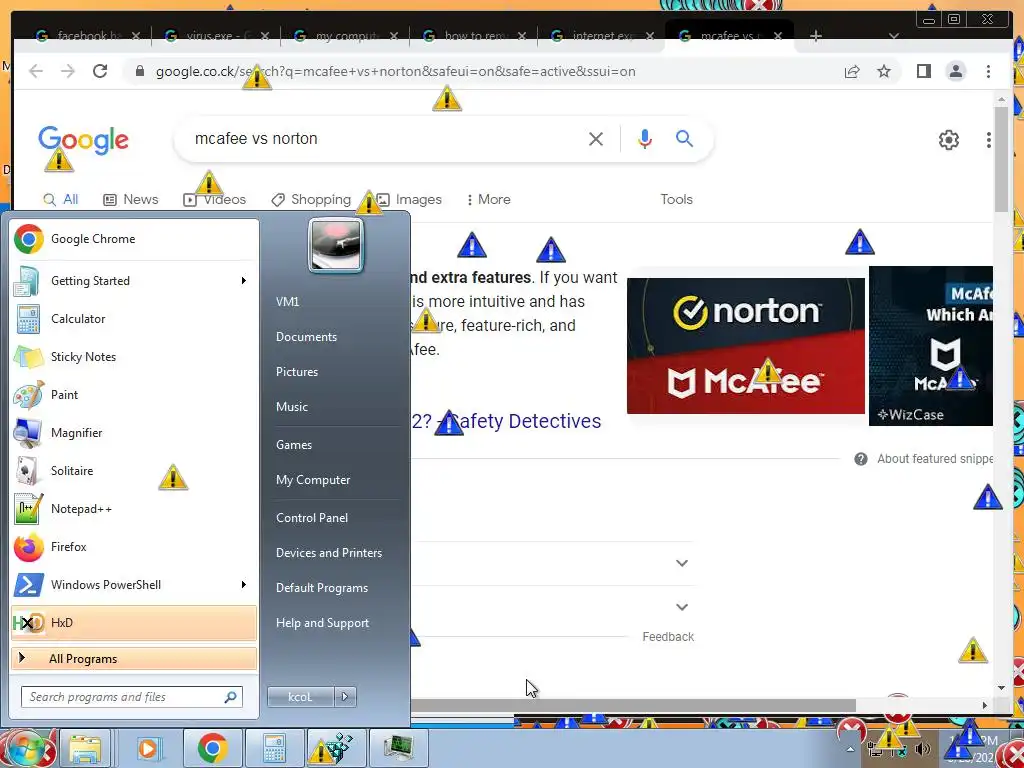Open Safety Detectives result link

coord(506,421)
